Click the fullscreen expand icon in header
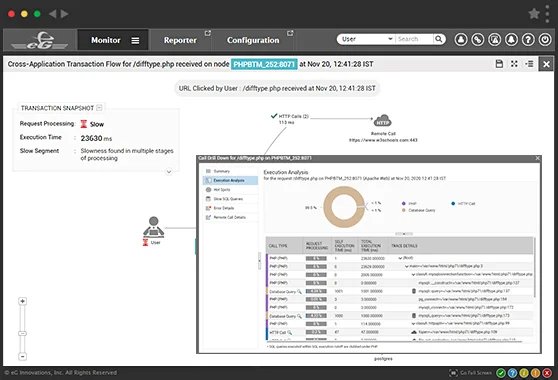558x380 pixels. (514, 64)
